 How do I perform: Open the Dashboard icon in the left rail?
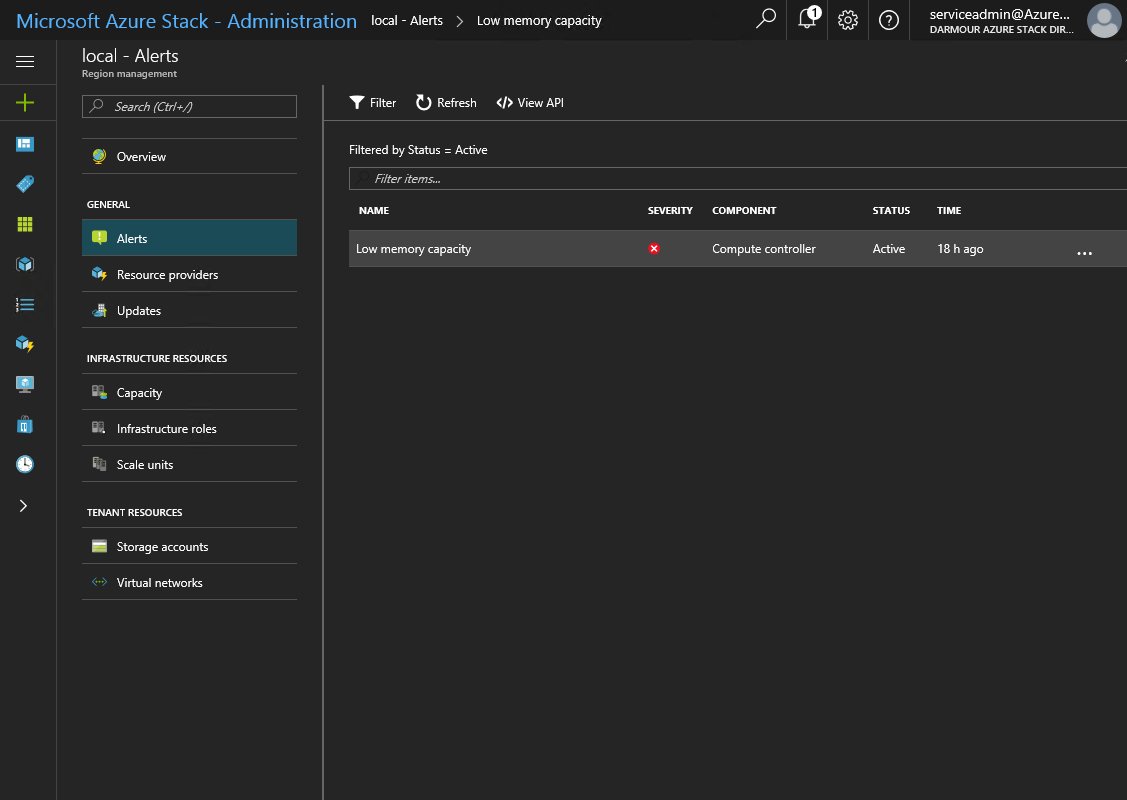click(25, 144)
